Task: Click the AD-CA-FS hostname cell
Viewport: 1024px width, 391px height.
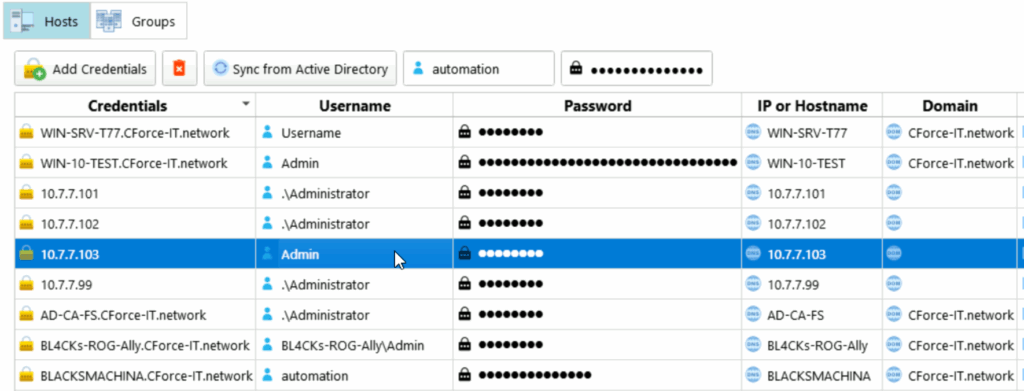Action: point(812,315)
